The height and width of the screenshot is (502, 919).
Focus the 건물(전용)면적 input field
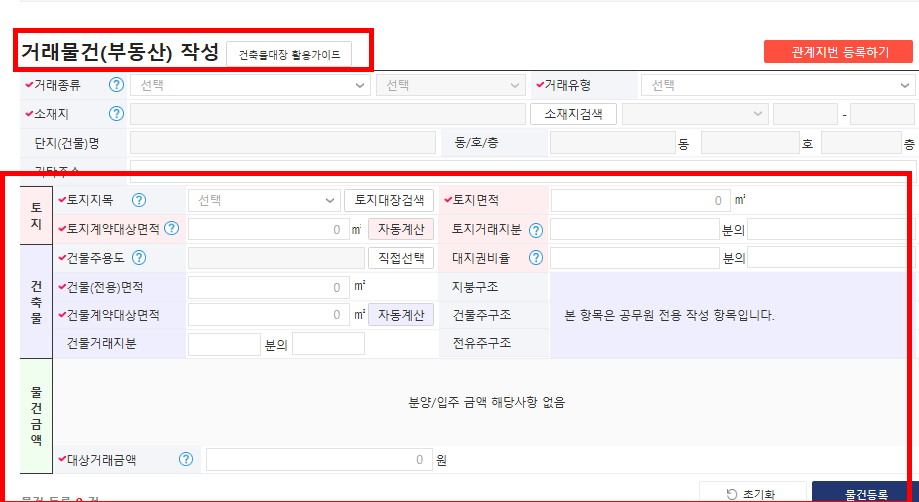pos(268,287)
